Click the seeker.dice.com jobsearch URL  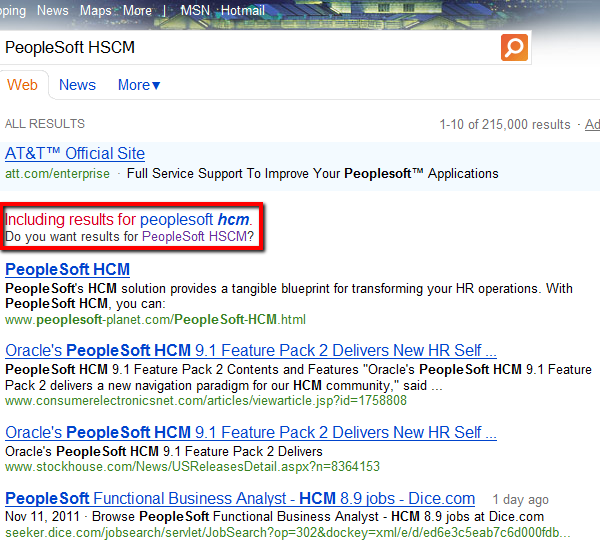pos(288,532)
